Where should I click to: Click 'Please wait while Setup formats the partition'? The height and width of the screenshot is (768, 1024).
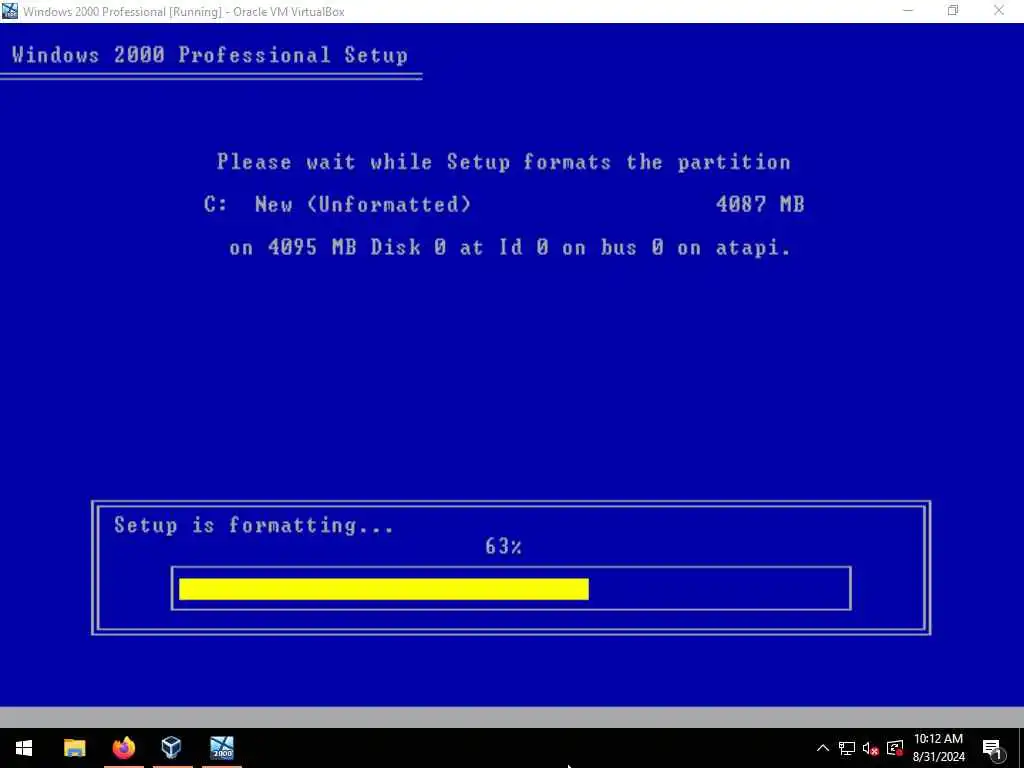[x=504, y=162]
